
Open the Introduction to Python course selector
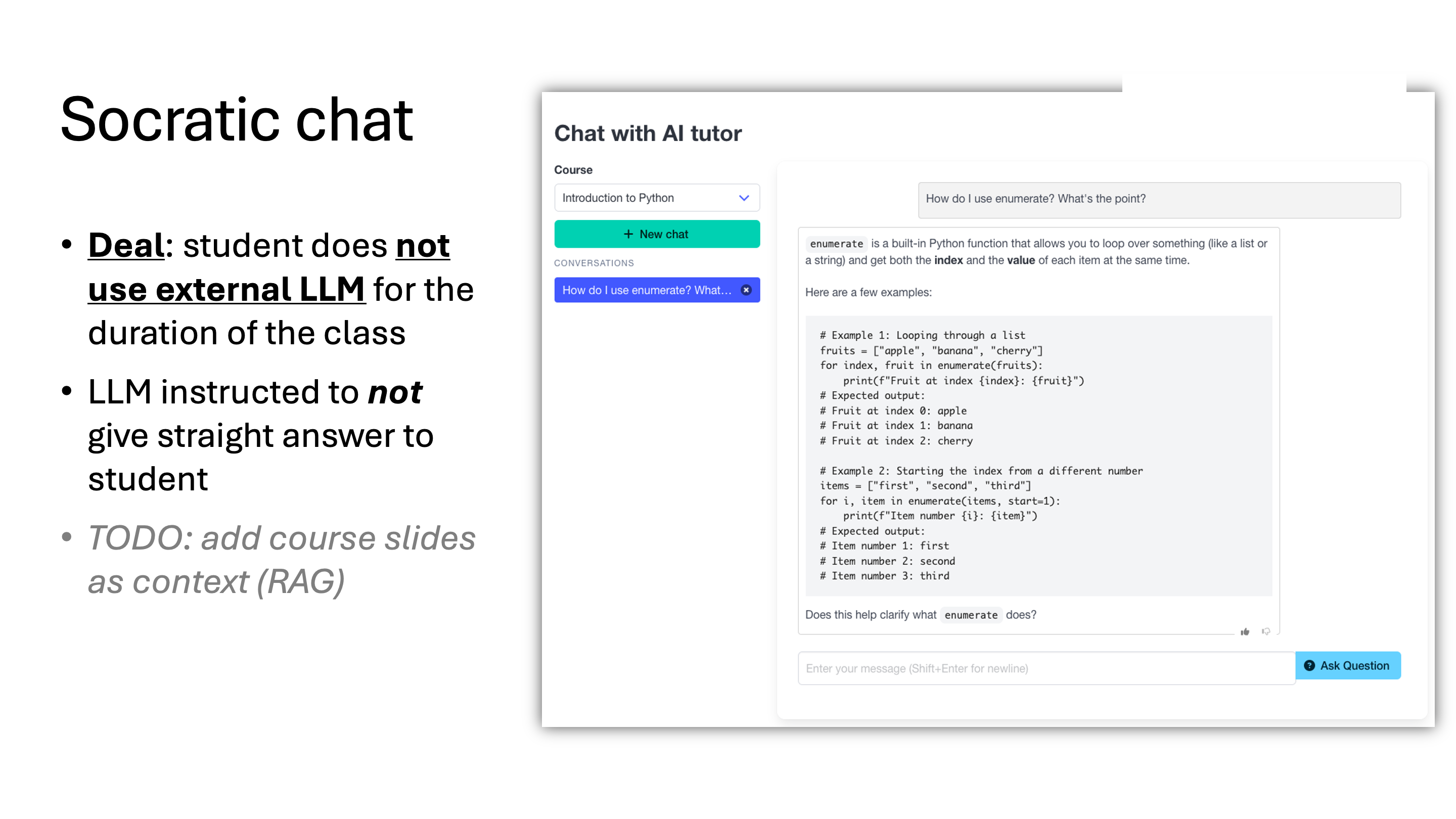645,198
